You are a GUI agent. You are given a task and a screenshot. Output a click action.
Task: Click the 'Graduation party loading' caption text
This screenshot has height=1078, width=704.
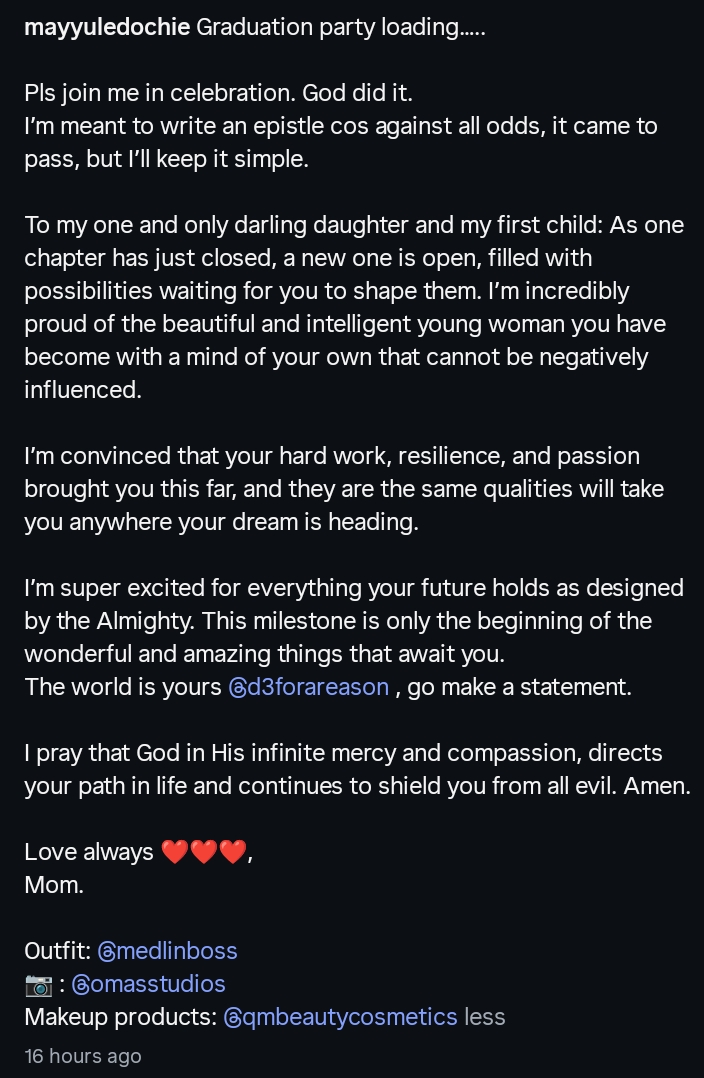point(340,27)
